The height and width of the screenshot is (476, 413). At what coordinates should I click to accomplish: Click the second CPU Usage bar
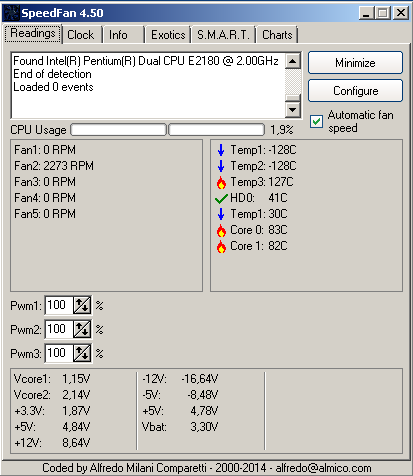point(217,130)
